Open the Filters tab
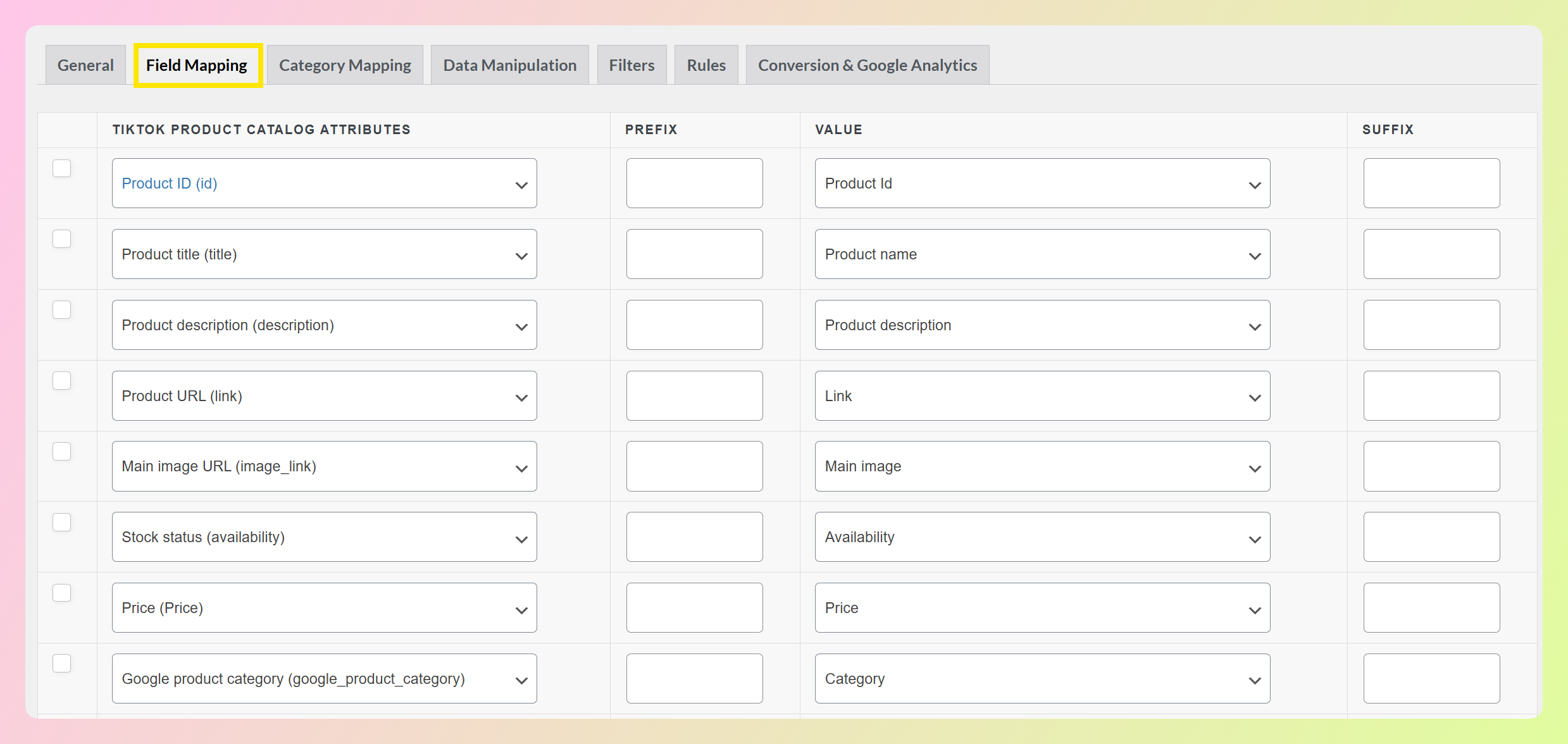1568x744 pixels. point(632,65)
